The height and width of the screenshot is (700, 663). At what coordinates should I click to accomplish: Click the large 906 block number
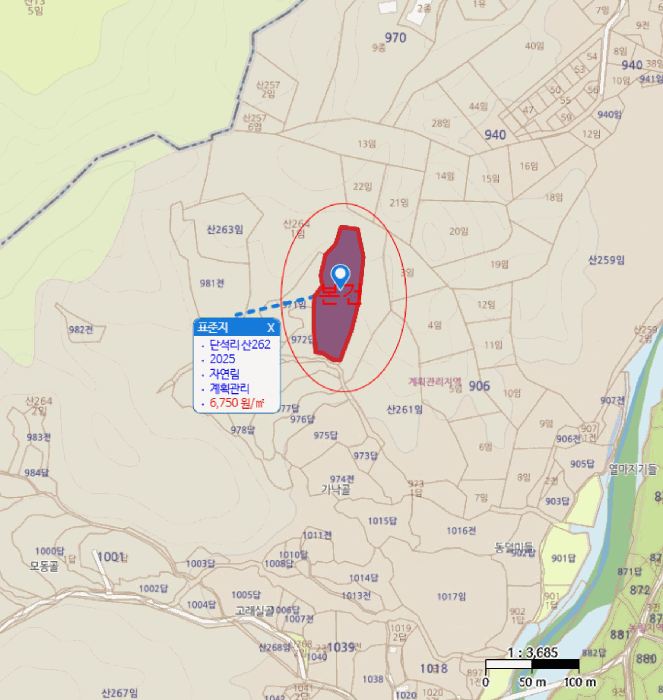[480, 386]
